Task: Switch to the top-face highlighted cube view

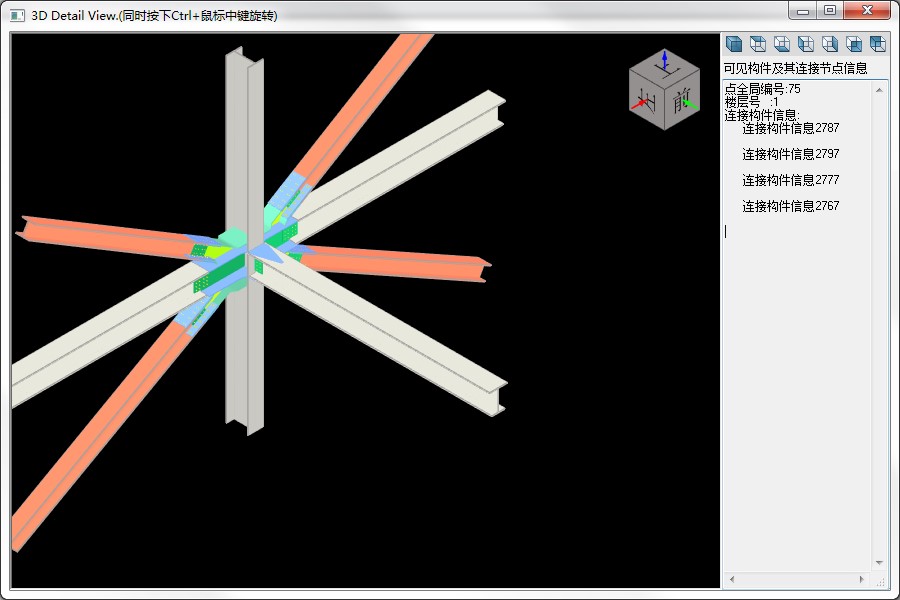Action: click(x=758, y=44)
